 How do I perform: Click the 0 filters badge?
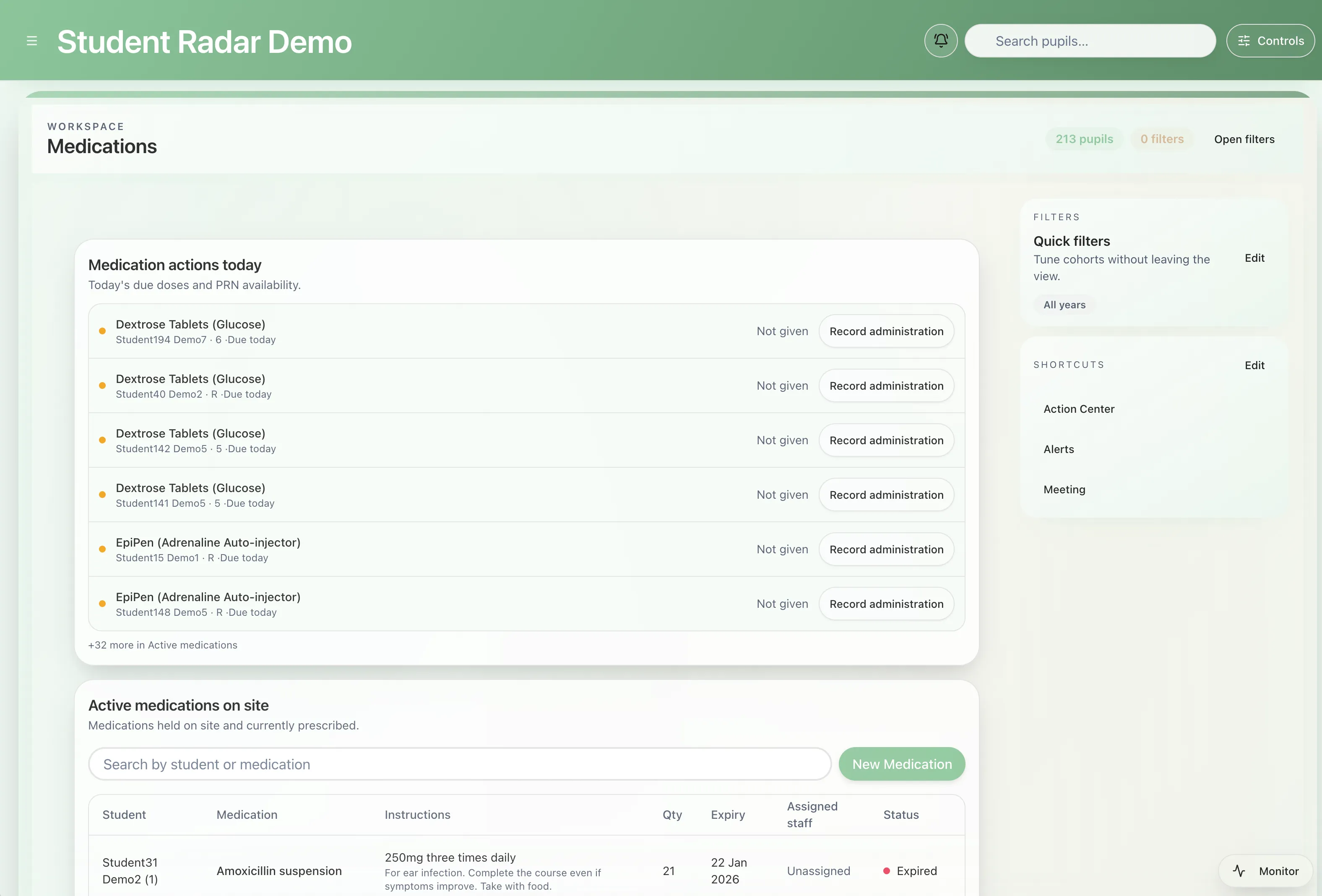[1162, 139]
